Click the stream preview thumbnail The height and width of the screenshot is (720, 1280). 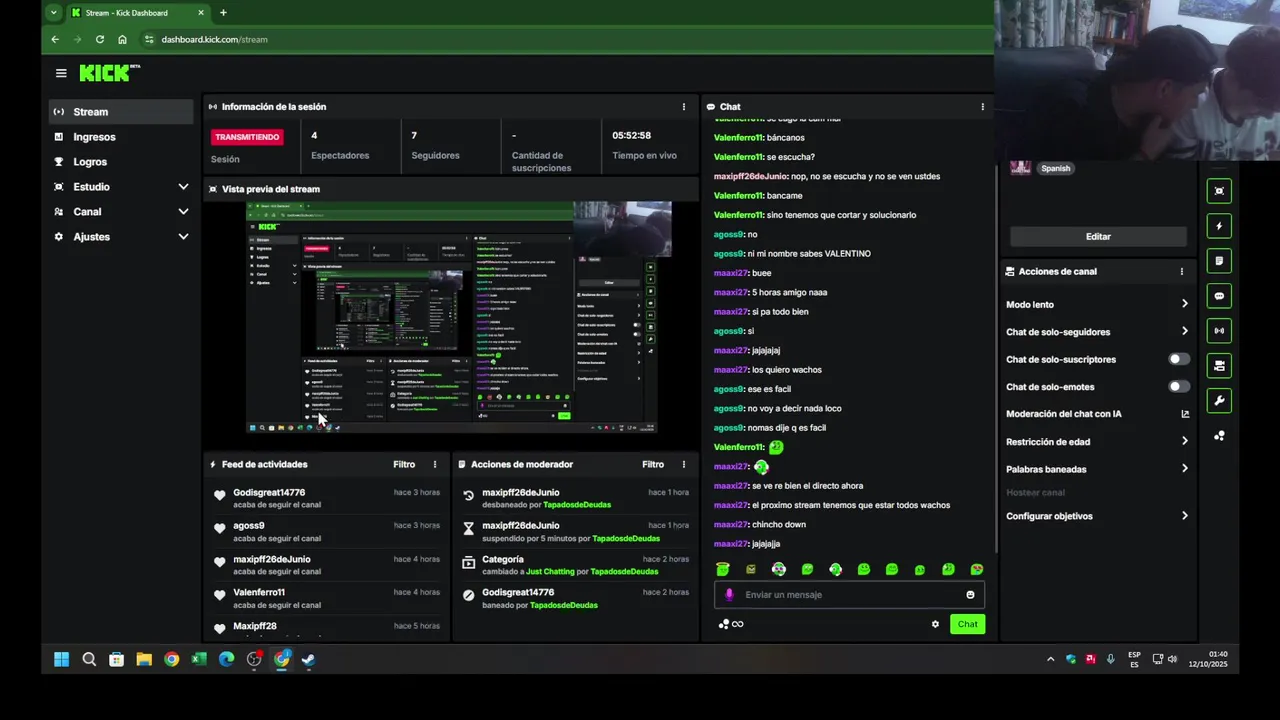point(459,317)
